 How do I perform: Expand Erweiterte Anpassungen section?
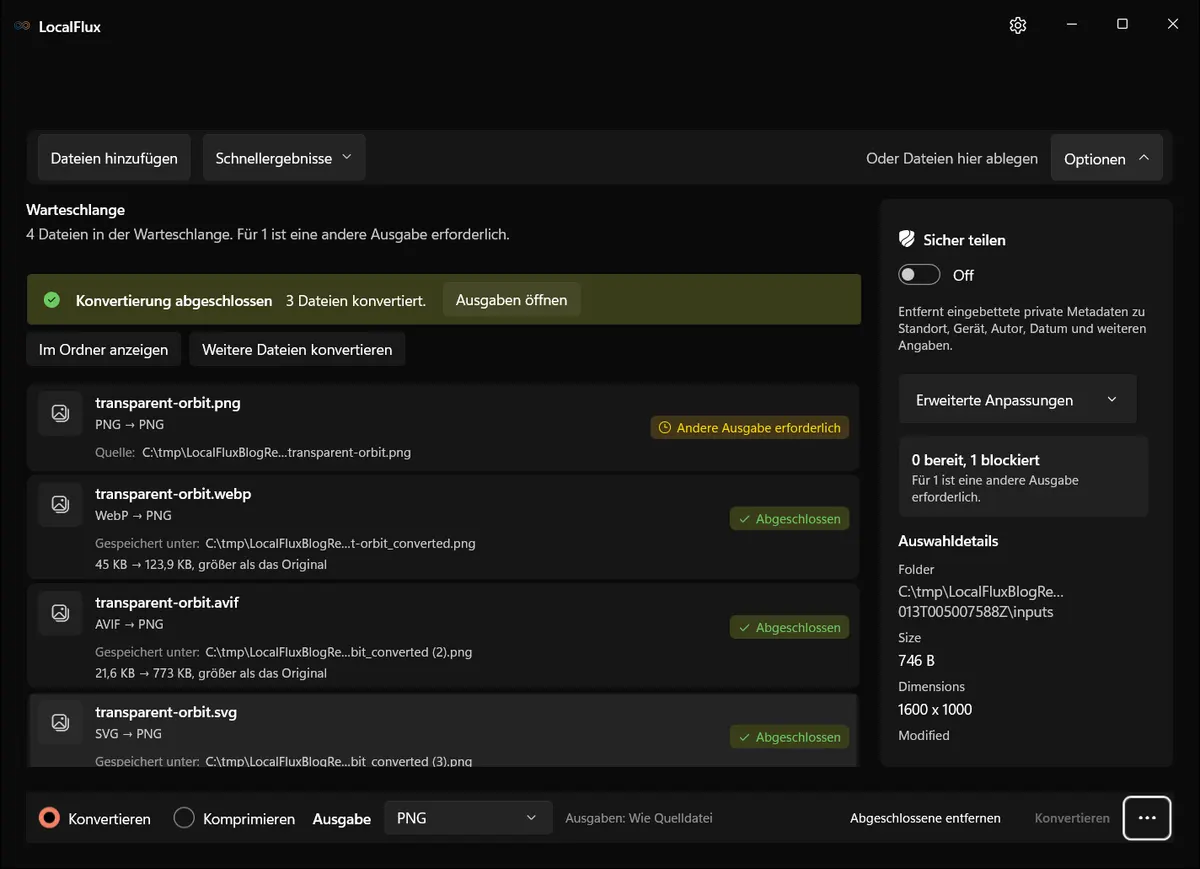click(x=1017, y=400)
